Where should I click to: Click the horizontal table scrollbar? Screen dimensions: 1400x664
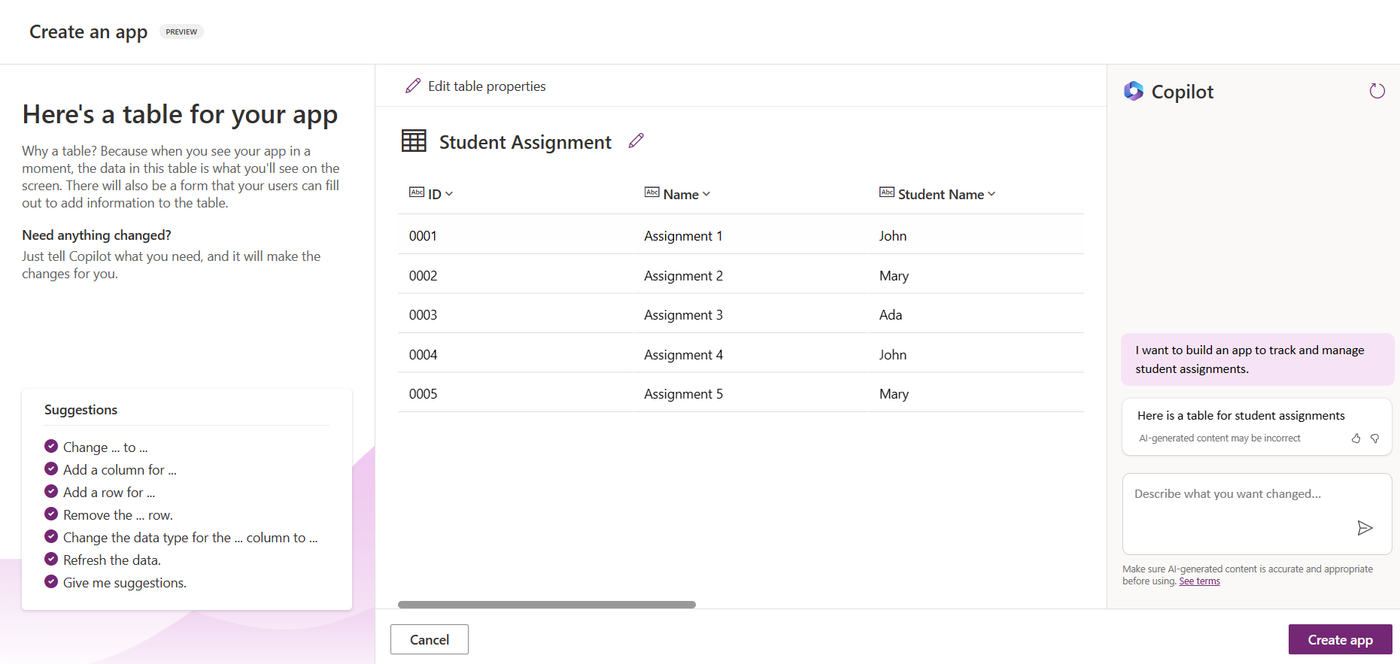(547, 605)
